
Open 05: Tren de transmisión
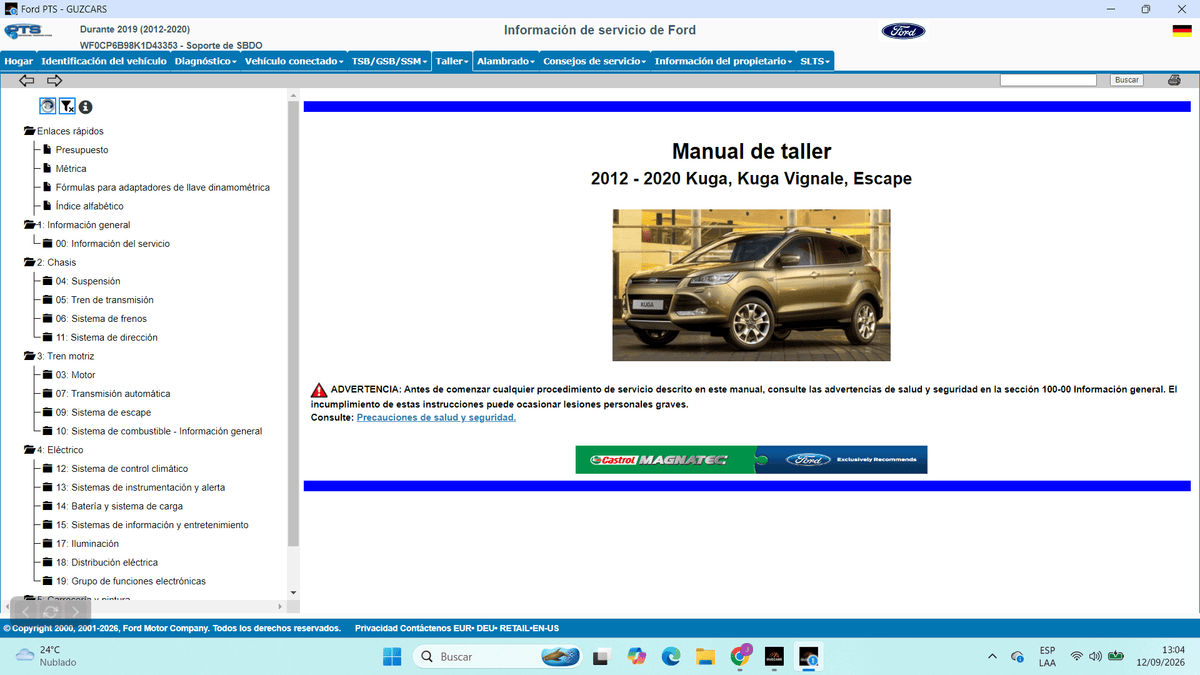105,300
